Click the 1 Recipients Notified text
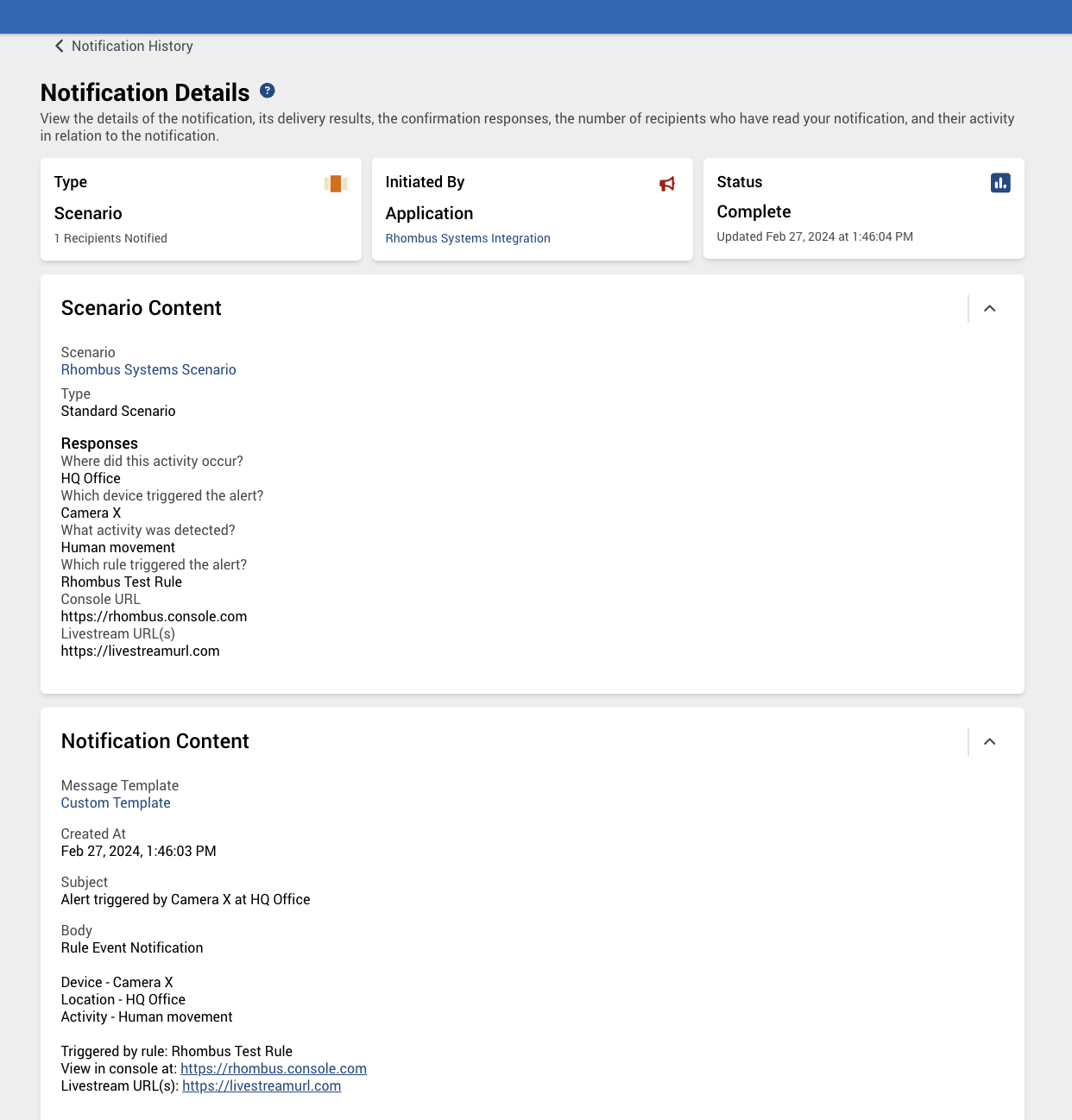The width and height of the screenshot is (1072, 1120). tap(110, 238)
